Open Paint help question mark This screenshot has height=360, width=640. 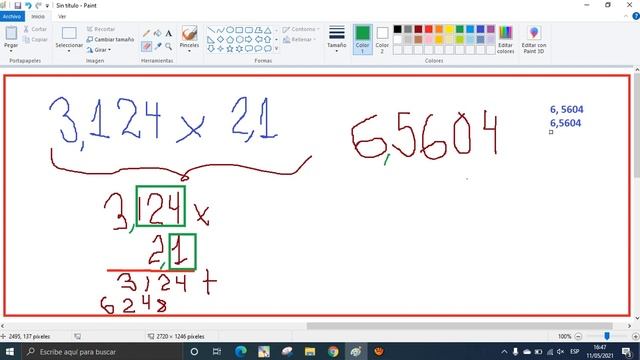pyautogui.click(x=636, y=16)
